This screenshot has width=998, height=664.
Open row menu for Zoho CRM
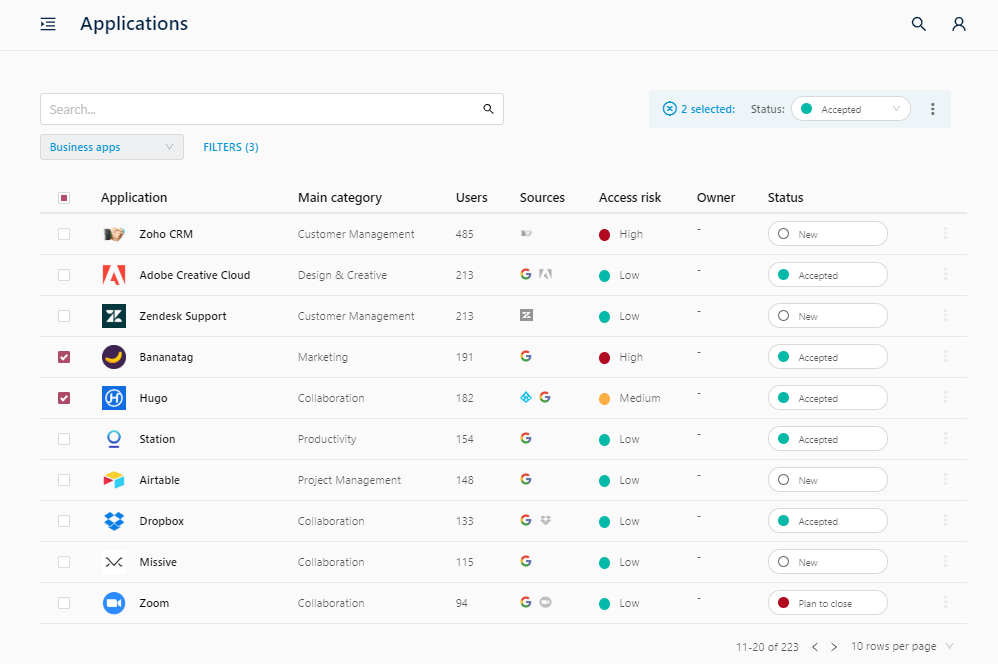pos(945,234)
